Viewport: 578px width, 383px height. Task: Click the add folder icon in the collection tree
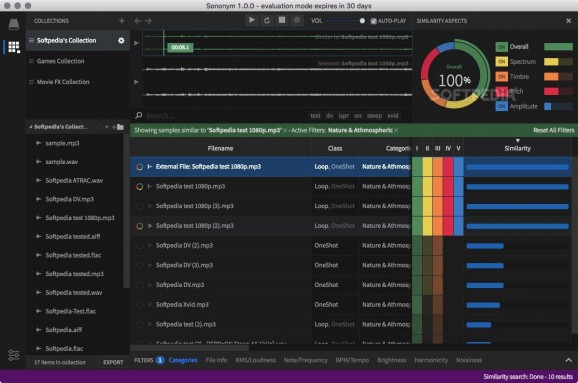pos(119,127)
